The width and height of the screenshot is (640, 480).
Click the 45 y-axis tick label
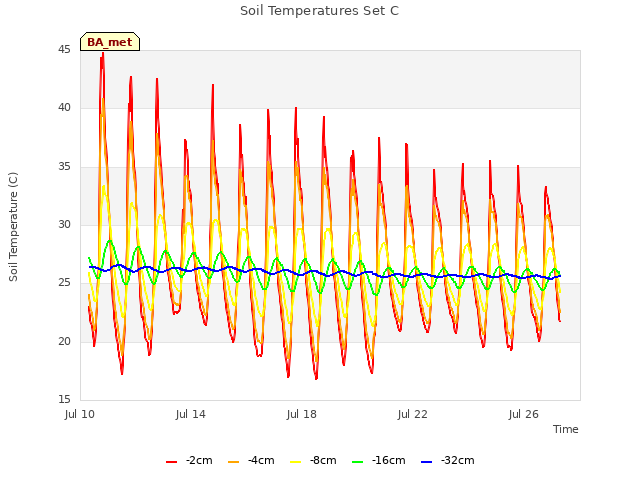point(64,49)
